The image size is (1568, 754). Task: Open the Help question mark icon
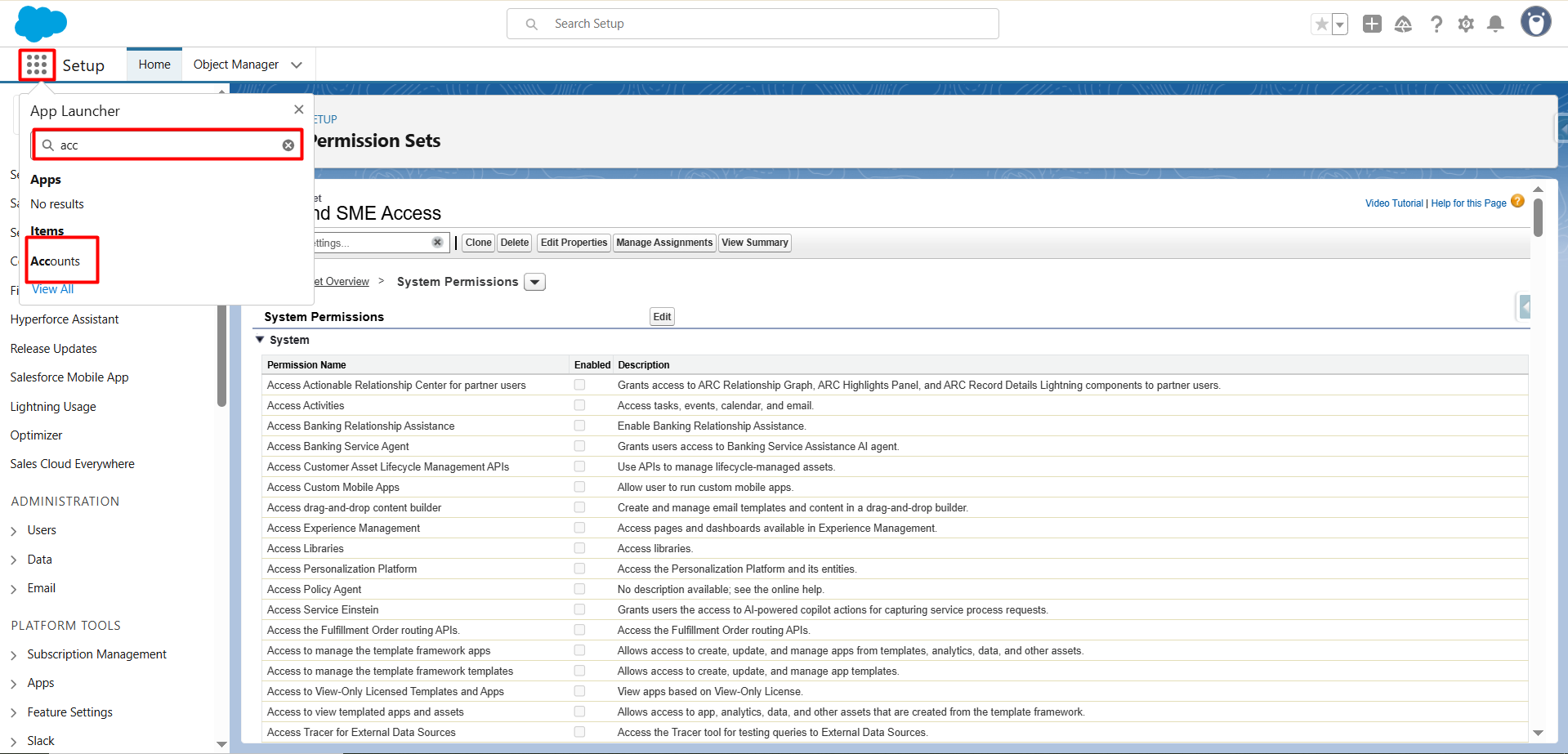click(1436, 25)
